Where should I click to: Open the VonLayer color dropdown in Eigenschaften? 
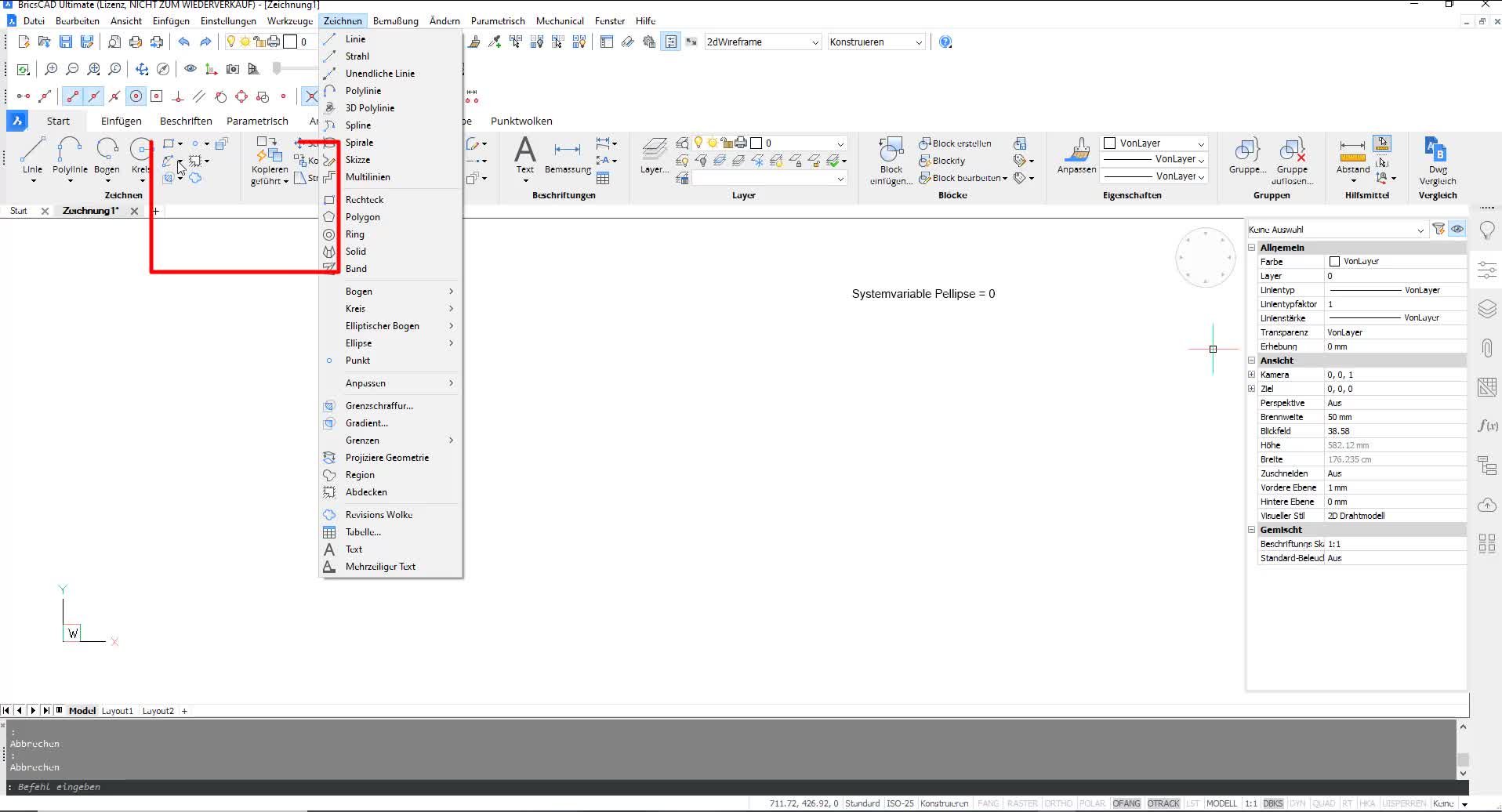pyautogui.click(x=1154, y=143)
